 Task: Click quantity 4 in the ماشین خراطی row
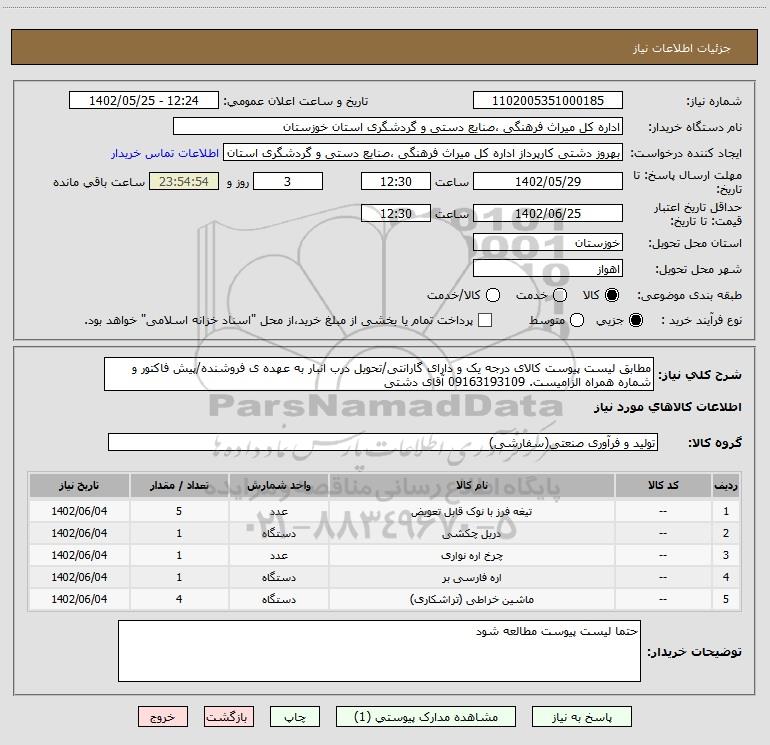click(179, 599)
